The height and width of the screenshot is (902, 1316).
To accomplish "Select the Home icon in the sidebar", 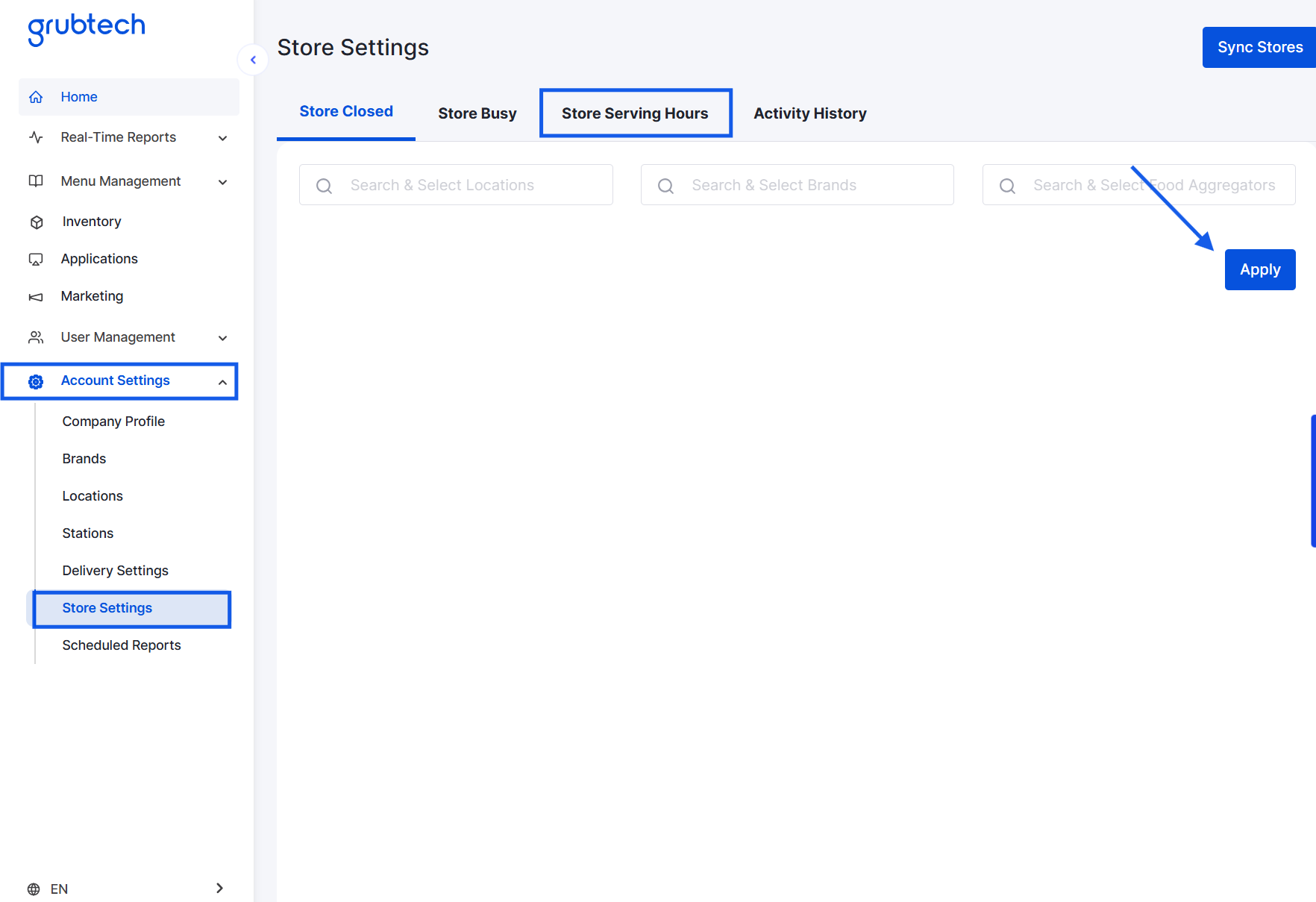I will coord(36,96).
